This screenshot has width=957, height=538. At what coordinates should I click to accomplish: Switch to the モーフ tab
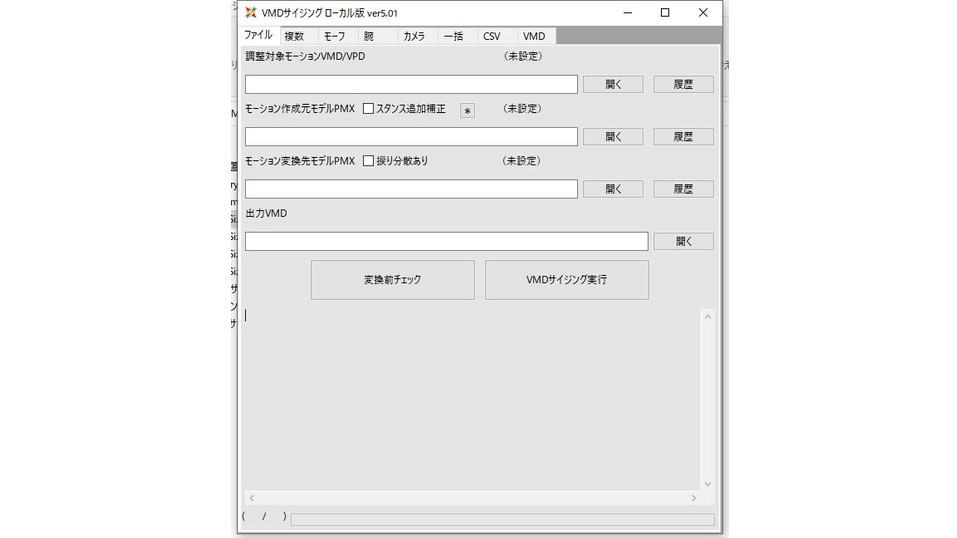[x=334, y=36]
